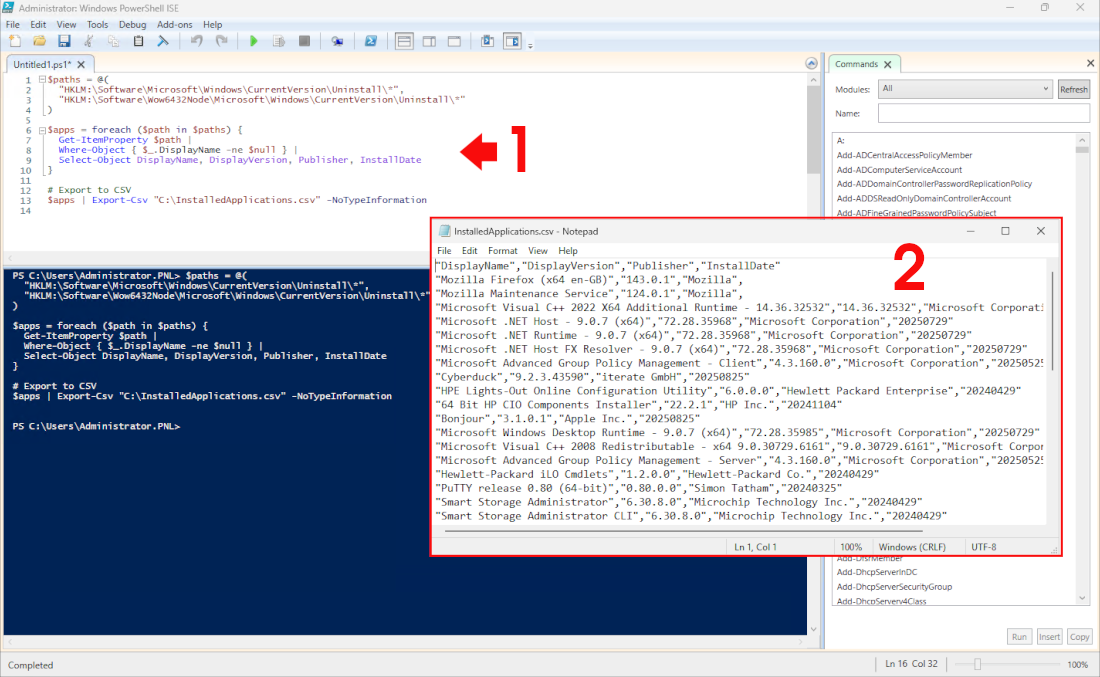Click the New Script toolbar icon

pos(14,41)
